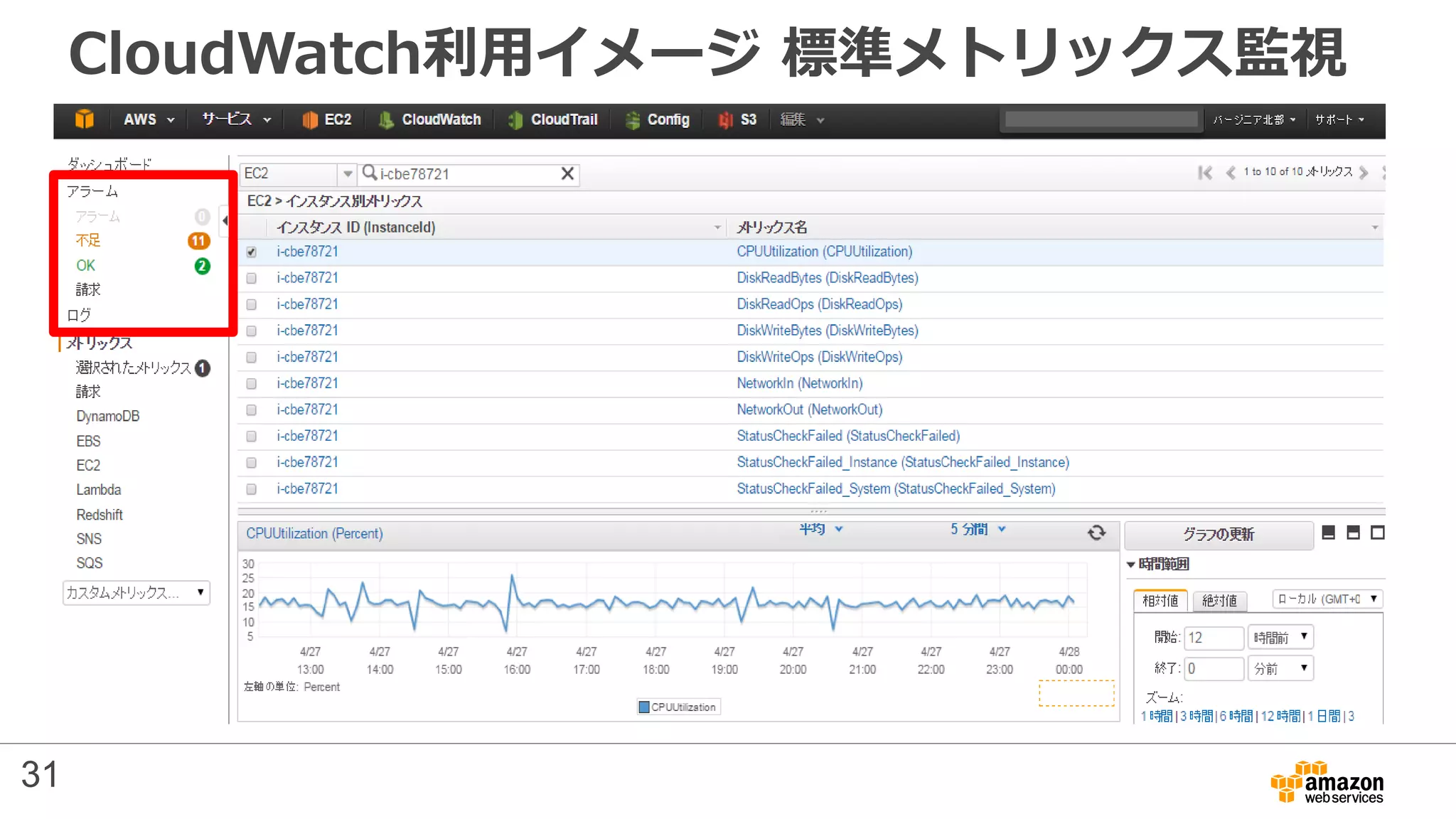Click the AWS cube home icon
Viewport: 1456px width, 819px height.
click(85, 119)
